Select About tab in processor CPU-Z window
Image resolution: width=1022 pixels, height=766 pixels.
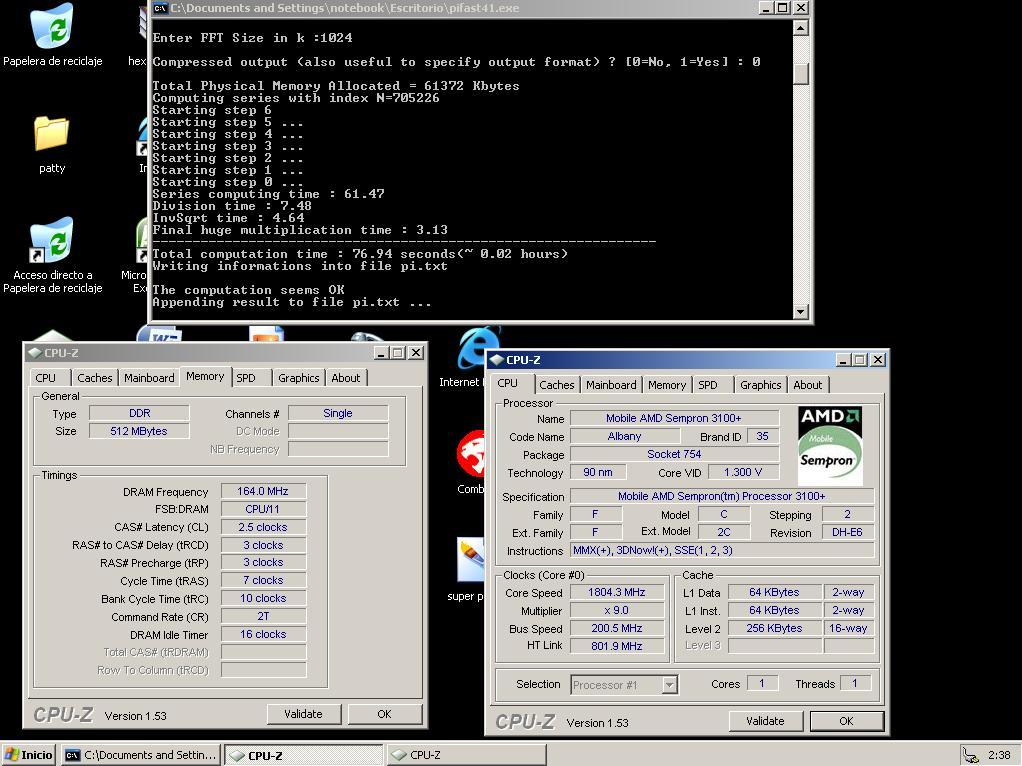point(808,385)
